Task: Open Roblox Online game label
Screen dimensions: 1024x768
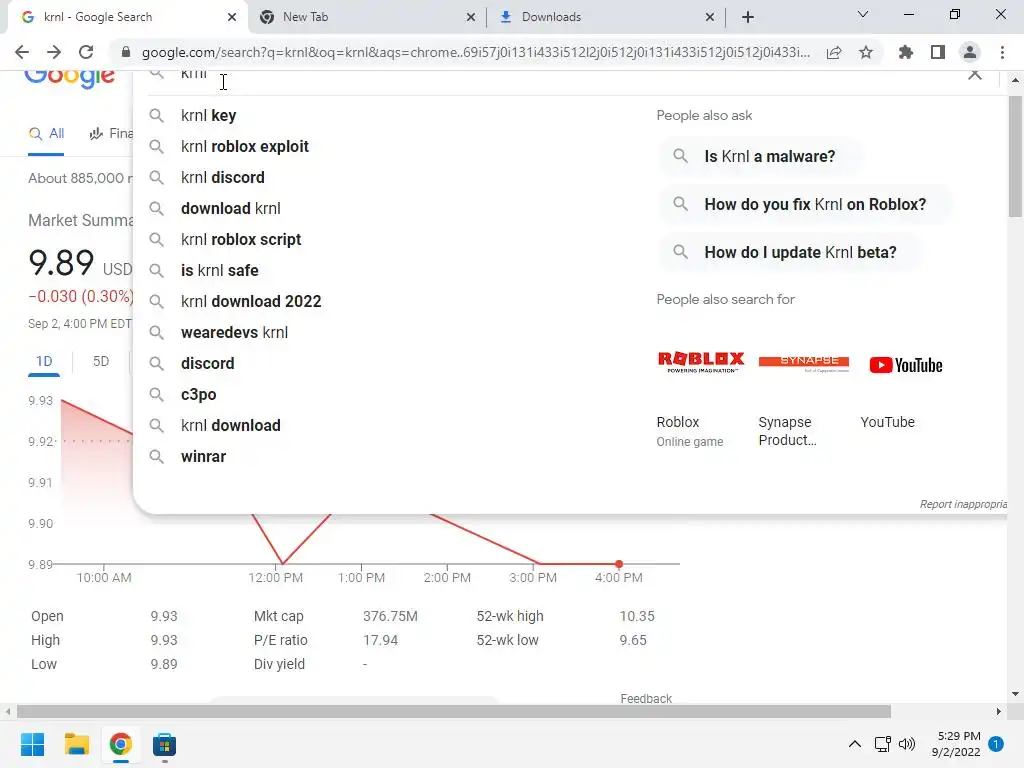Action: pos(690,431)
